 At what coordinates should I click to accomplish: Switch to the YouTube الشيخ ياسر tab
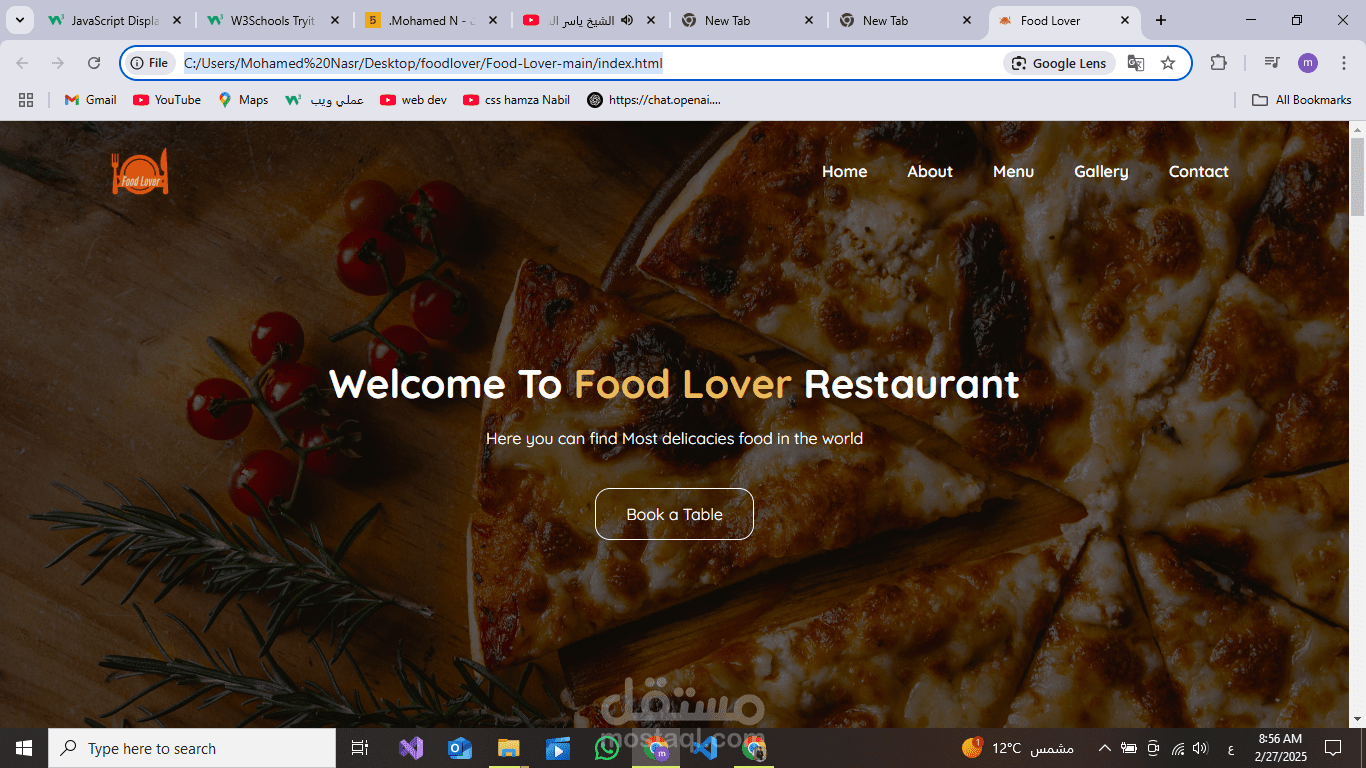(x=590, y=20)
